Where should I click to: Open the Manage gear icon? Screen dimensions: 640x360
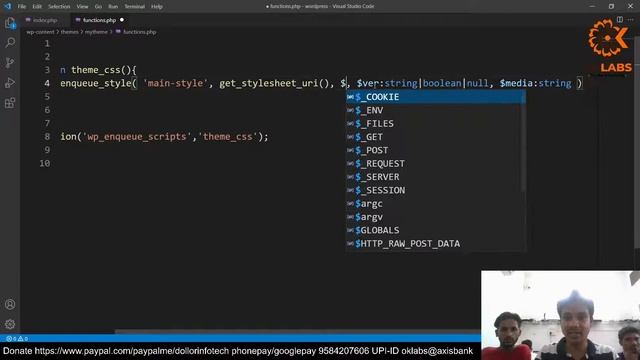tap(10, 324)
